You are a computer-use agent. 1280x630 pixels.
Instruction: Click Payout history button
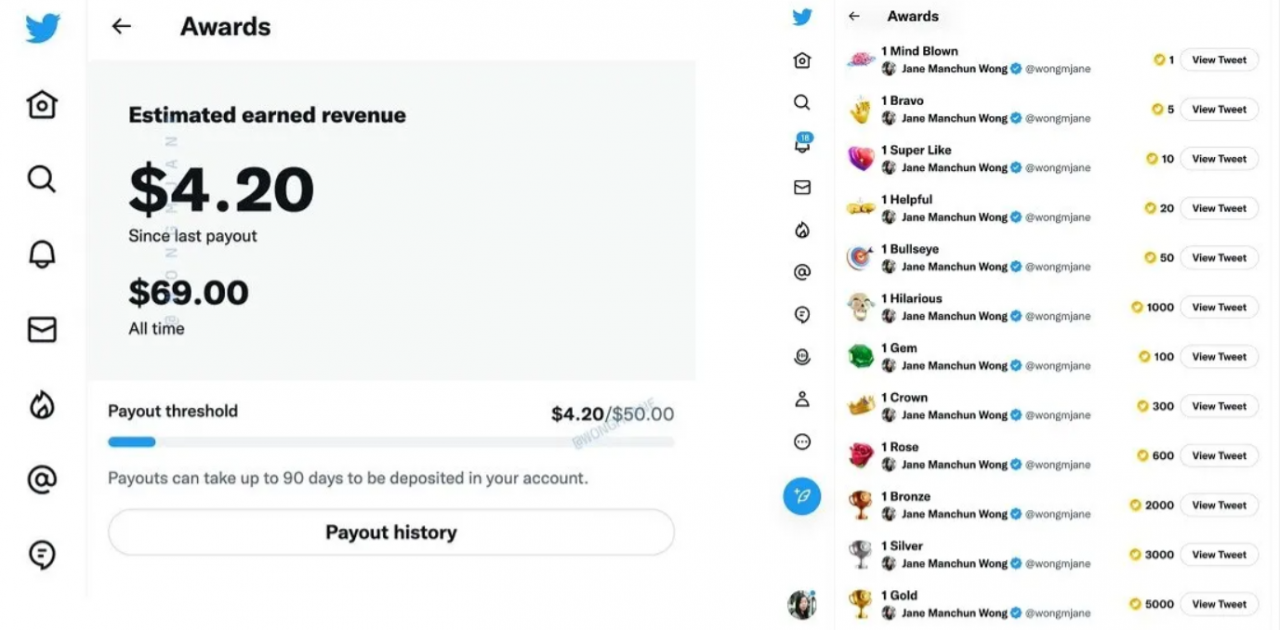coord(391,532)
